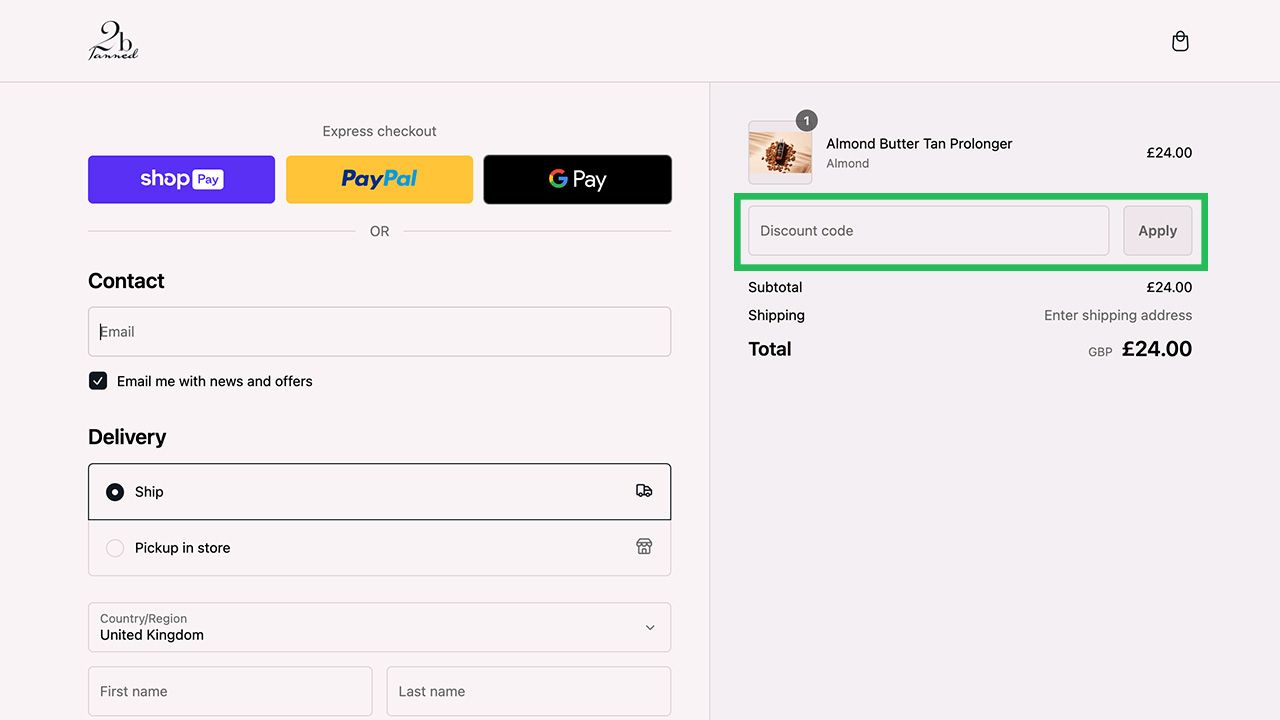Click the Subtotal label
The width and height of the screenshot is (1280, 720).
775,287
